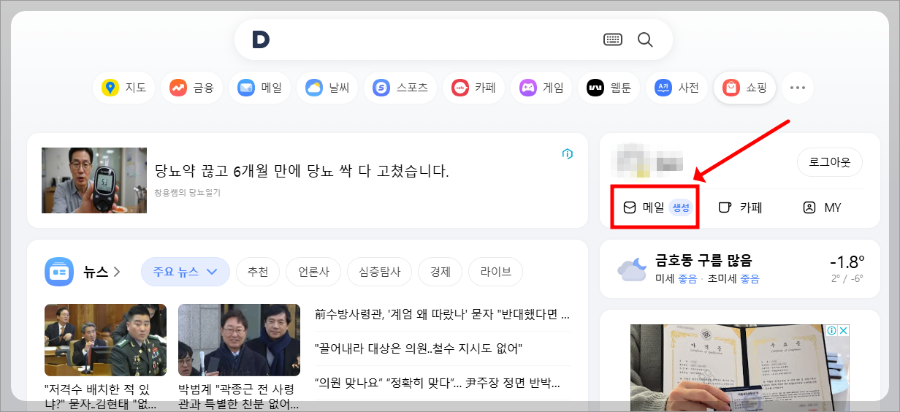Screen dimensions: 900x412
Task: Open thumbnail of soldier at hearing
Action: click(x=106, y=340)
